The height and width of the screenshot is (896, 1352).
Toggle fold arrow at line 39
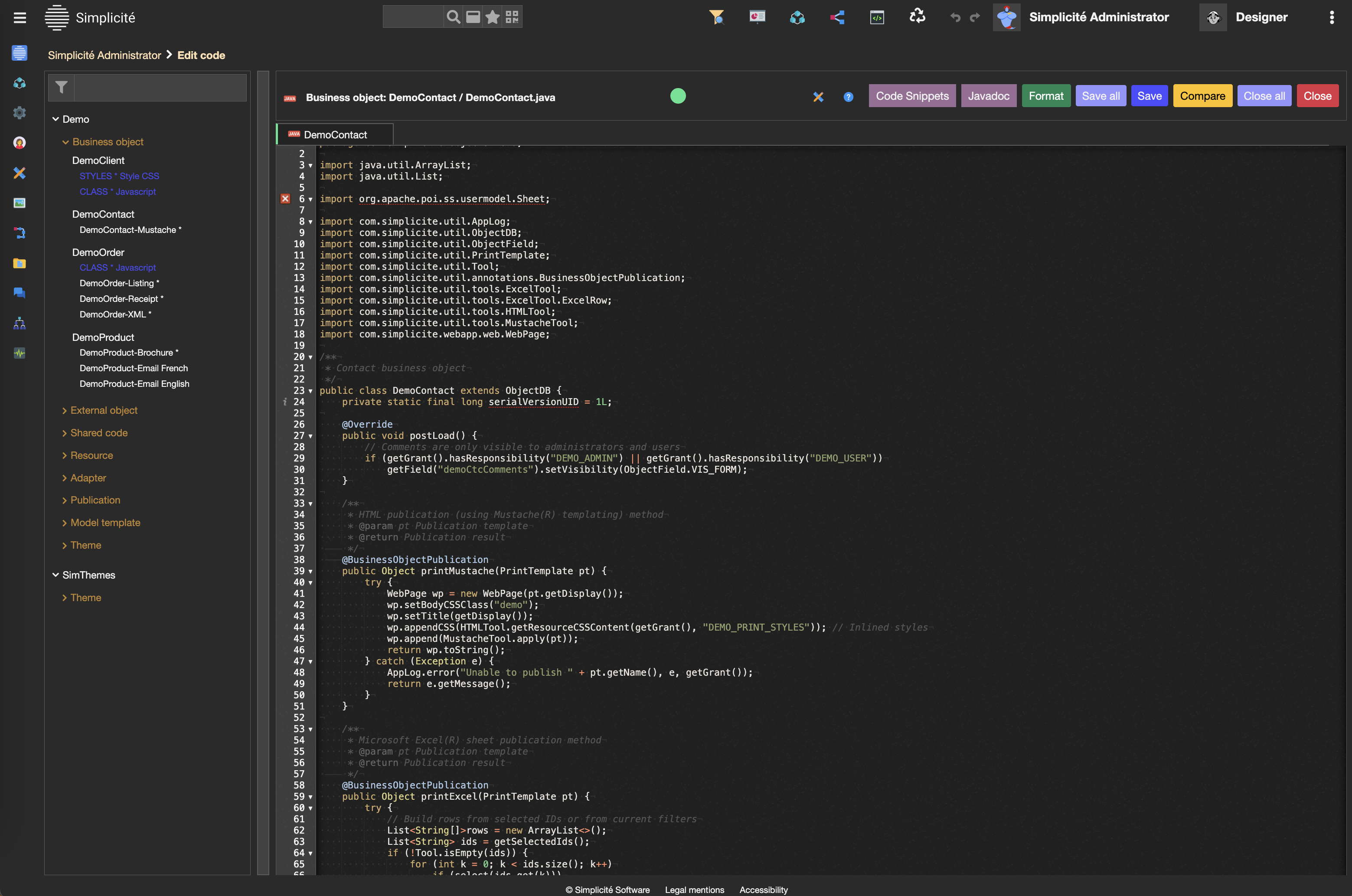(311, 572)
